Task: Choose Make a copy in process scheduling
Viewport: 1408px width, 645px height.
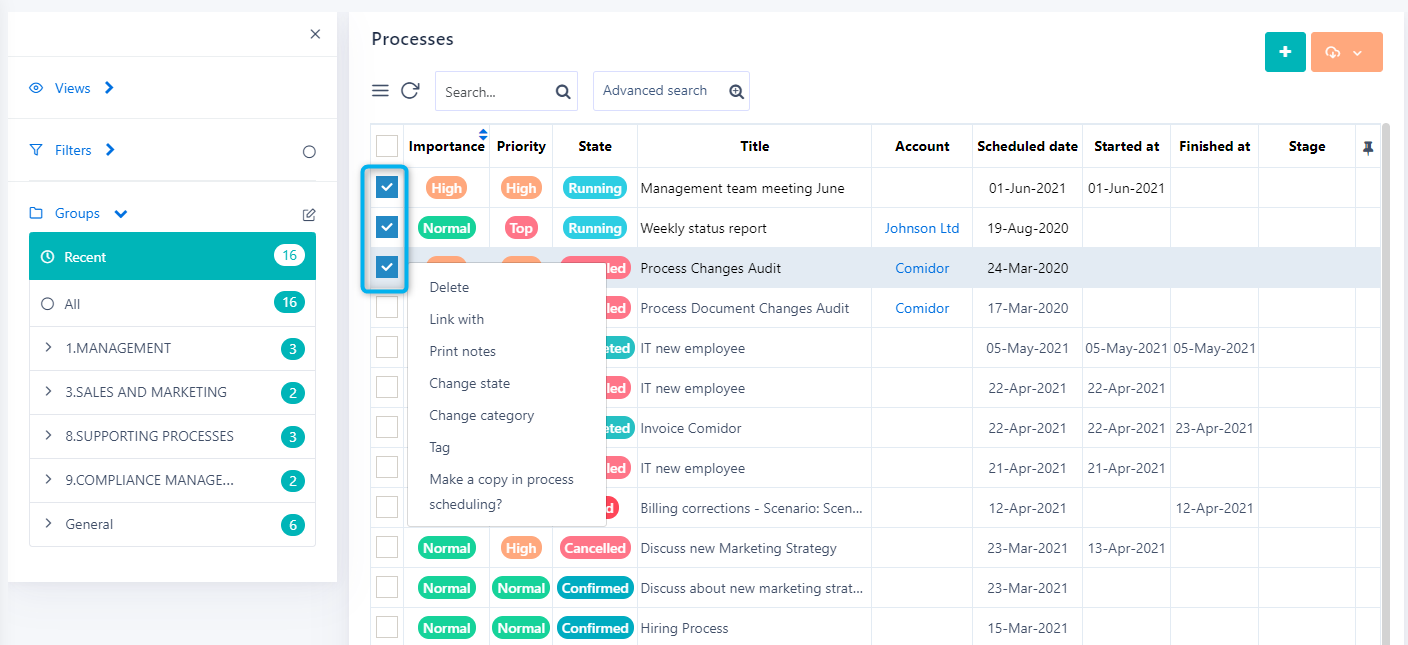Action: (x=501, y=492)
